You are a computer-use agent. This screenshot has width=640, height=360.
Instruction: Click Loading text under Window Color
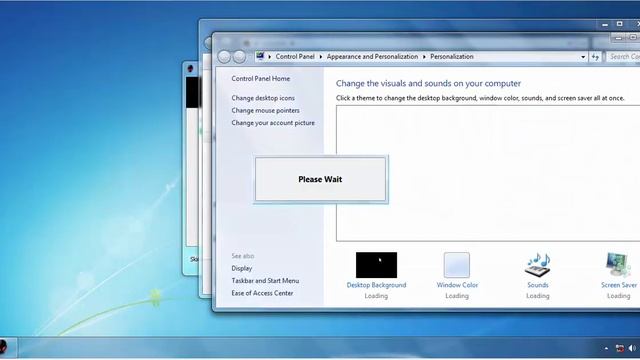click(457, 296)
